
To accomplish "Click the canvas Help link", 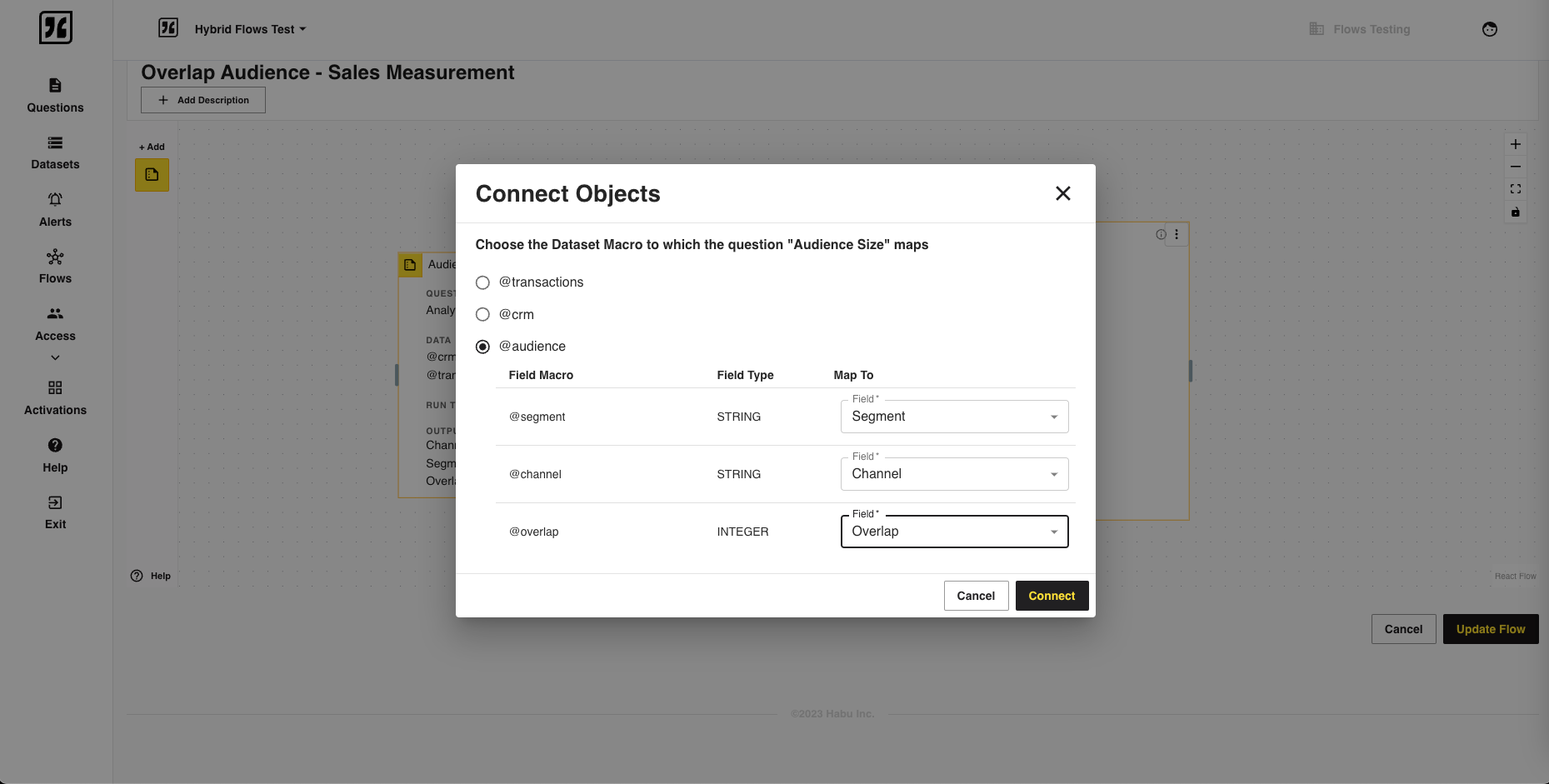I will pos(151,576).
